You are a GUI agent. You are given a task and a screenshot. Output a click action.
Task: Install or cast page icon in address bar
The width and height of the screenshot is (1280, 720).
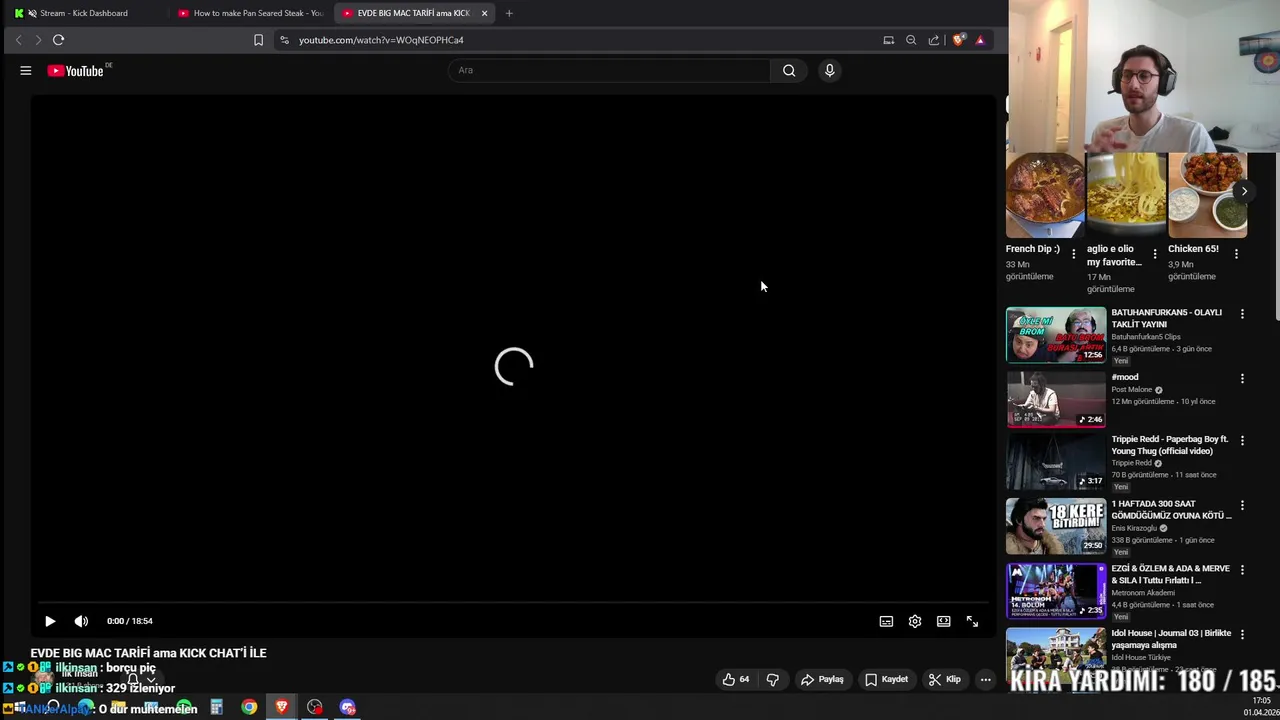tap(888, 40)
